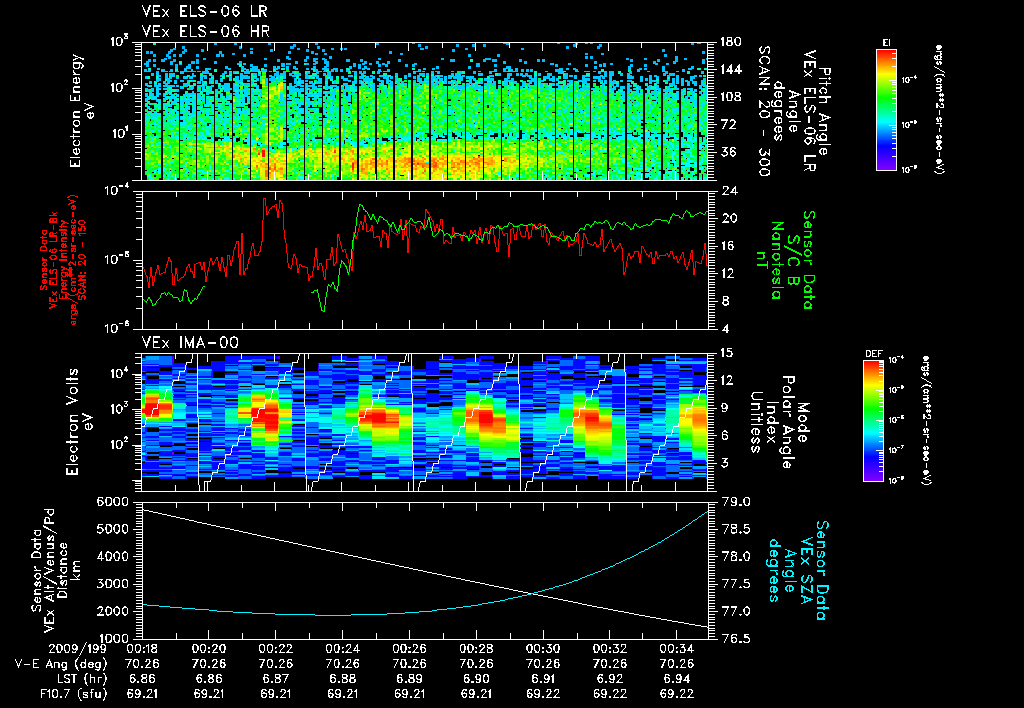The image size is (1024, 708).
Task: Click the 'V-E Ang (deg)' row label
Action: tap(61, 664)
